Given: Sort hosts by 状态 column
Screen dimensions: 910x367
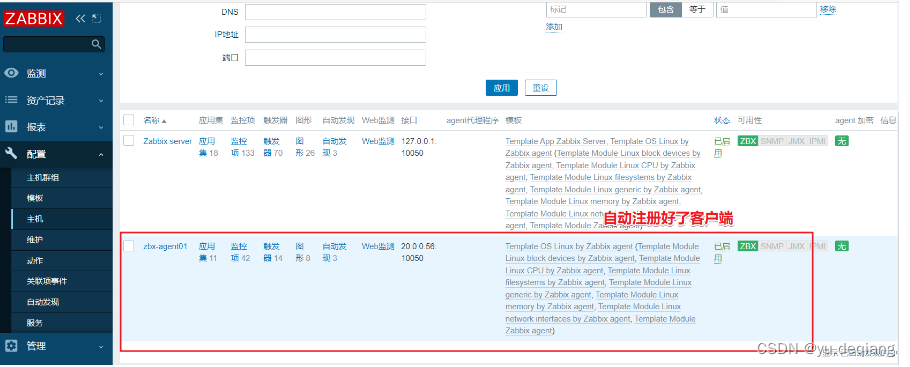Looking at the screenshot, I should pyautogui.click(x=722, y=120).
